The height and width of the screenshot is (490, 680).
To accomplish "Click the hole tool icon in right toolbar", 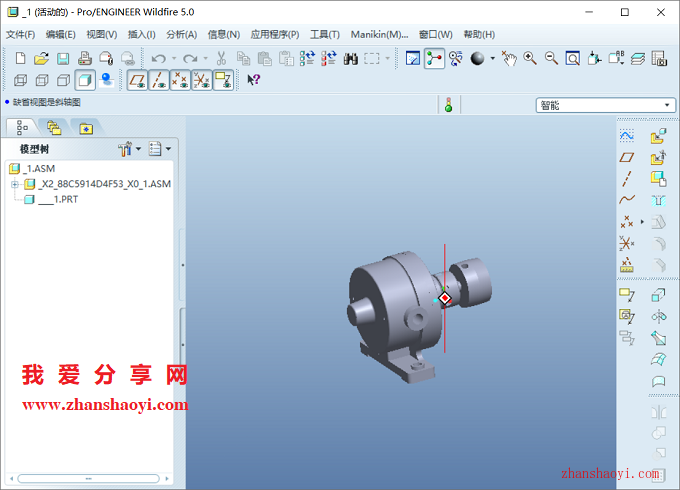I will pyautogui.click(x=658, y=200).
